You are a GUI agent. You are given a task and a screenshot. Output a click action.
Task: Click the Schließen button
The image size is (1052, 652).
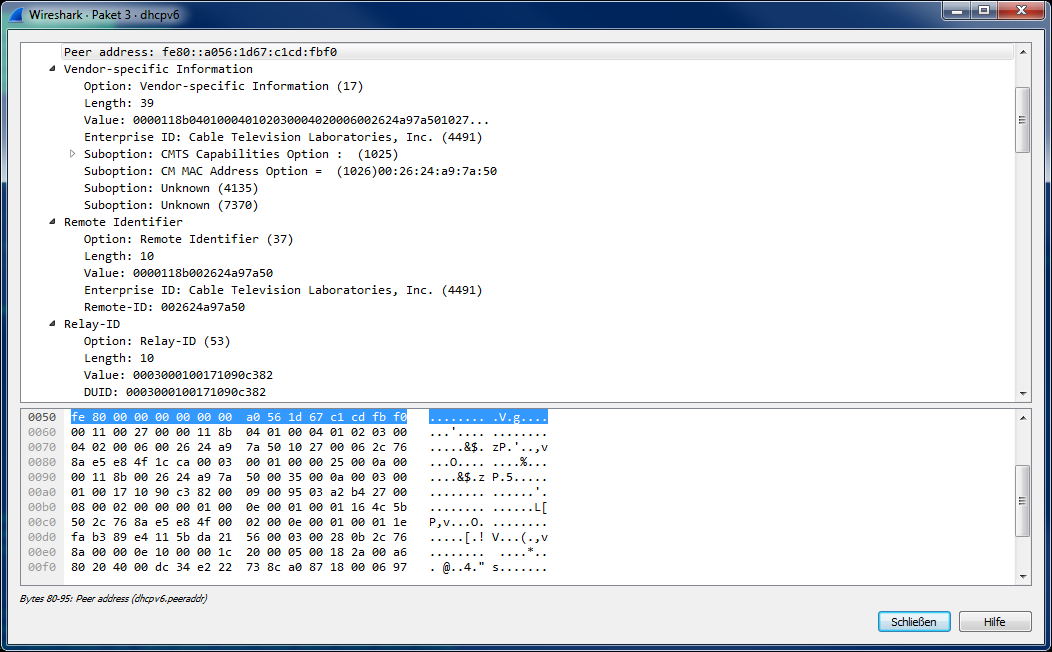coord(914,622)
